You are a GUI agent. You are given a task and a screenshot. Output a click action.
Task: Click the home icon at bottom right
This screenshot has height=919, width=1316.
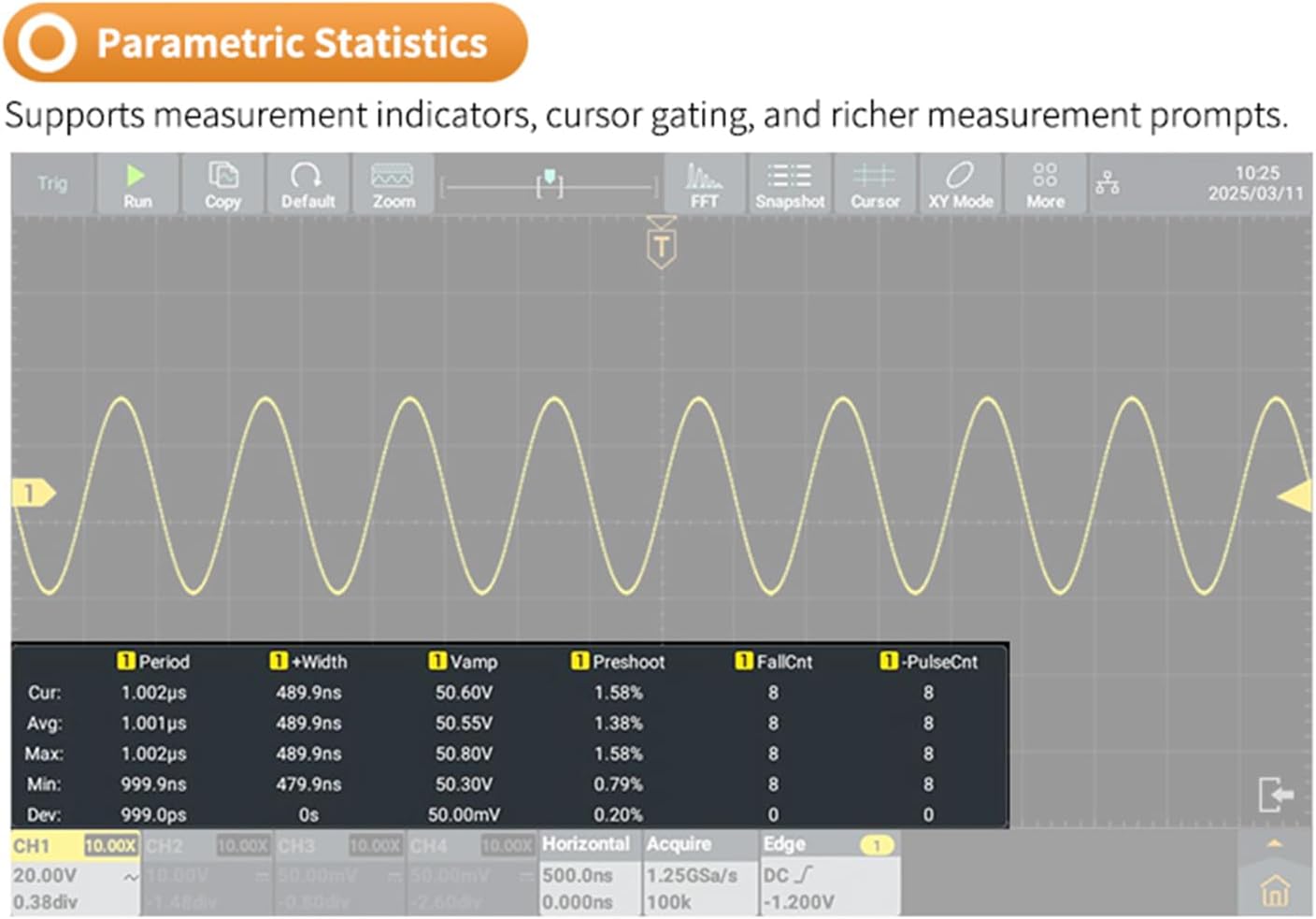(1274, 891)
